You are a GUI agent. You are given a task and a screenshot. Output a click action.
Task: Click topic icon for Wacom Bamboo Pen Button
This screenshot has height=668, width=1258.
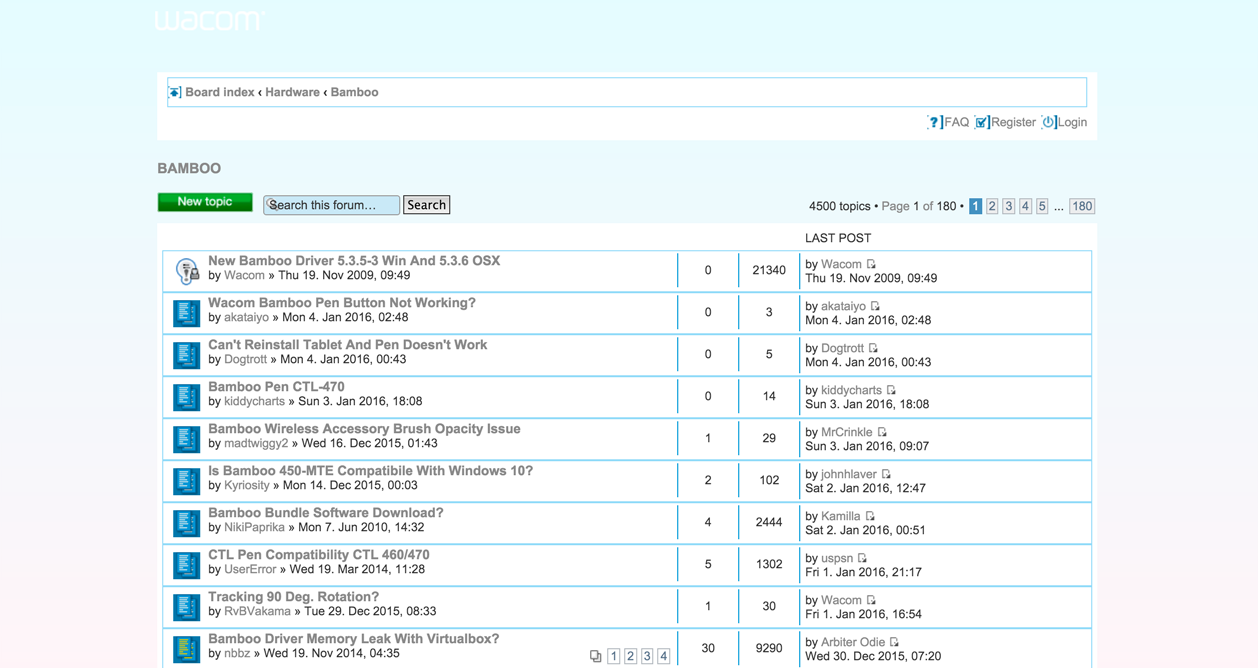click(187, 313)
